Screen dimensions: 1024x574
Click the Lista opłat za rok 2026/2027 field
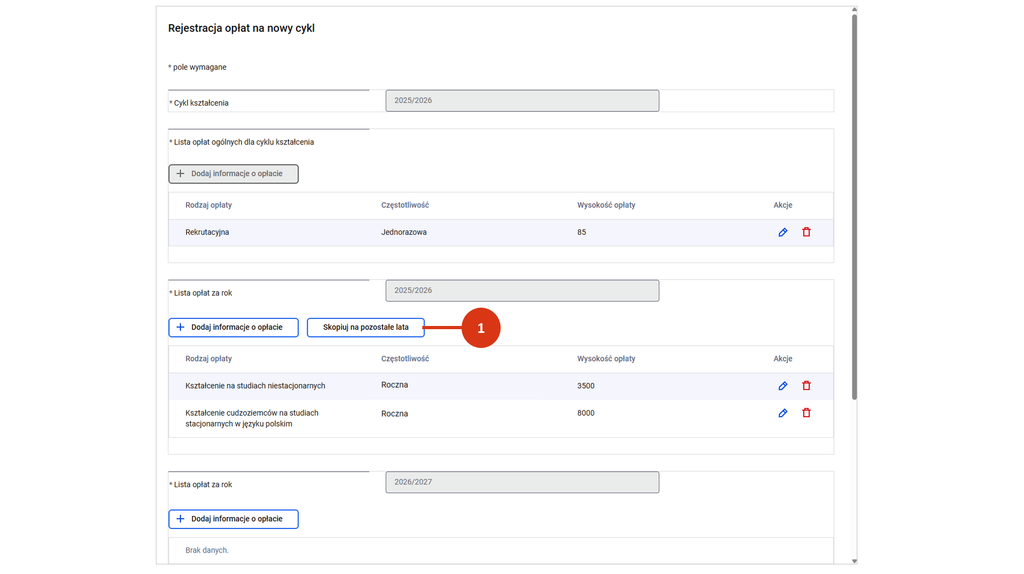coord(522,482)
